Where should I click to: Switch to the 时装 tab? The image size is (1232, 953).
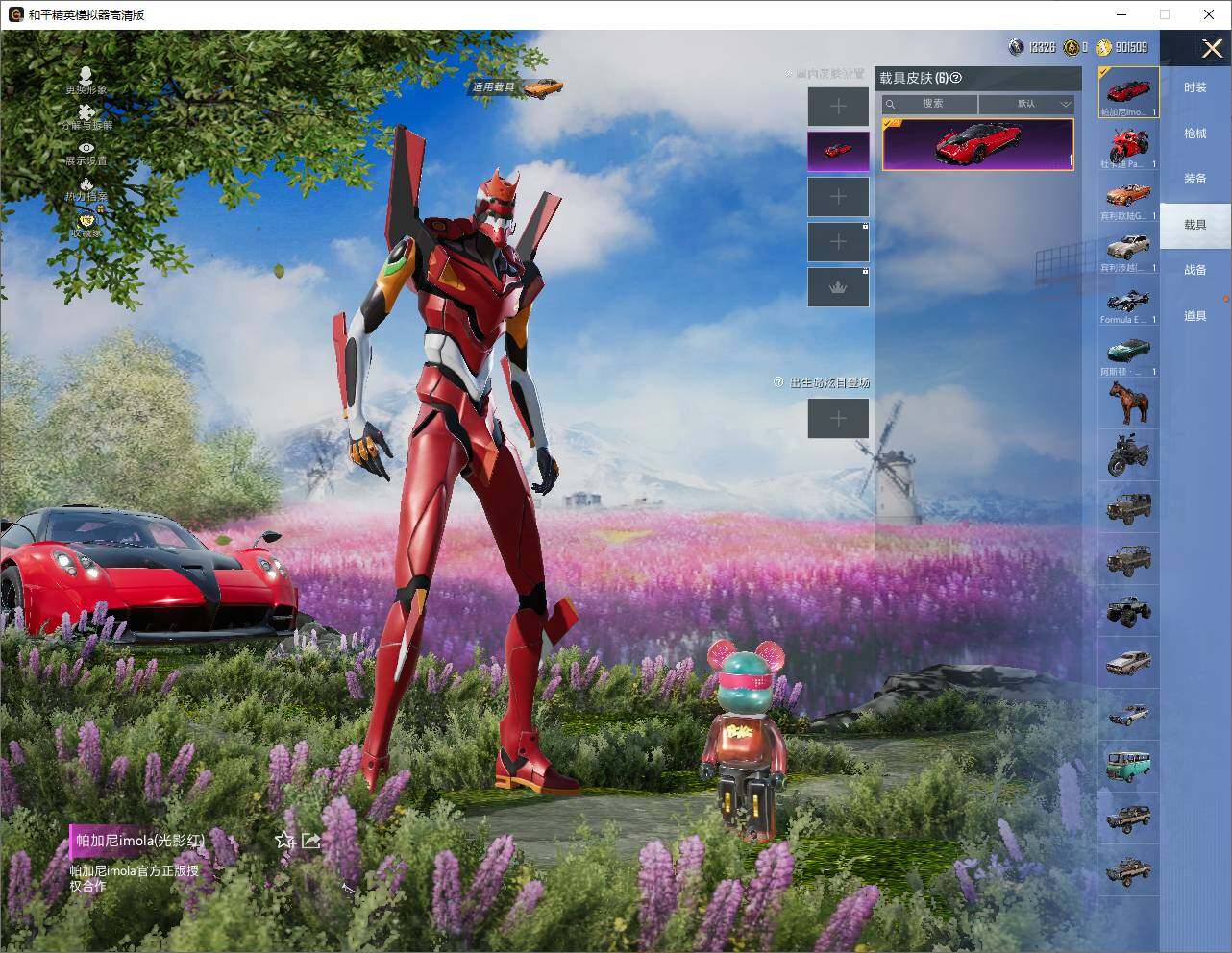(1195, 87)
